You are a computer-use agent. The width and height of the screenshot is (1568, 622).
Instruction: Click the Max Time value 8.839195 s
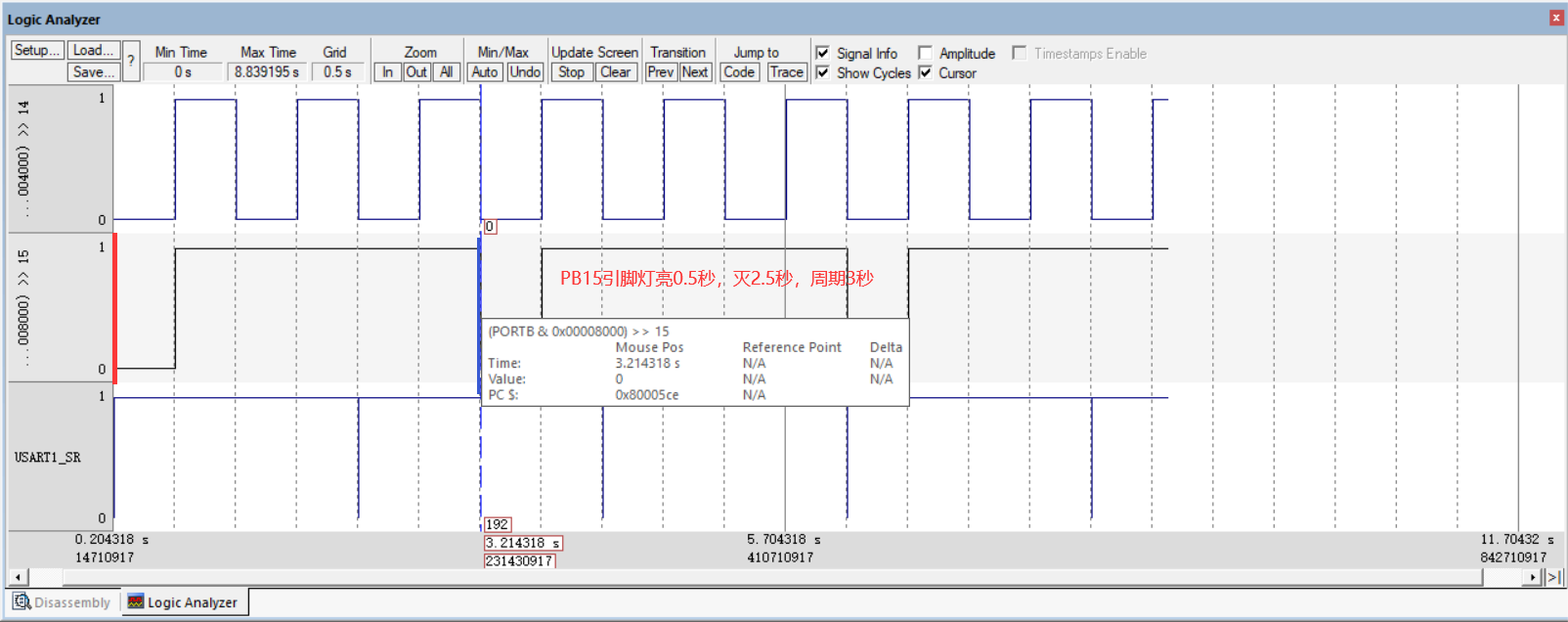pos(267,72)
